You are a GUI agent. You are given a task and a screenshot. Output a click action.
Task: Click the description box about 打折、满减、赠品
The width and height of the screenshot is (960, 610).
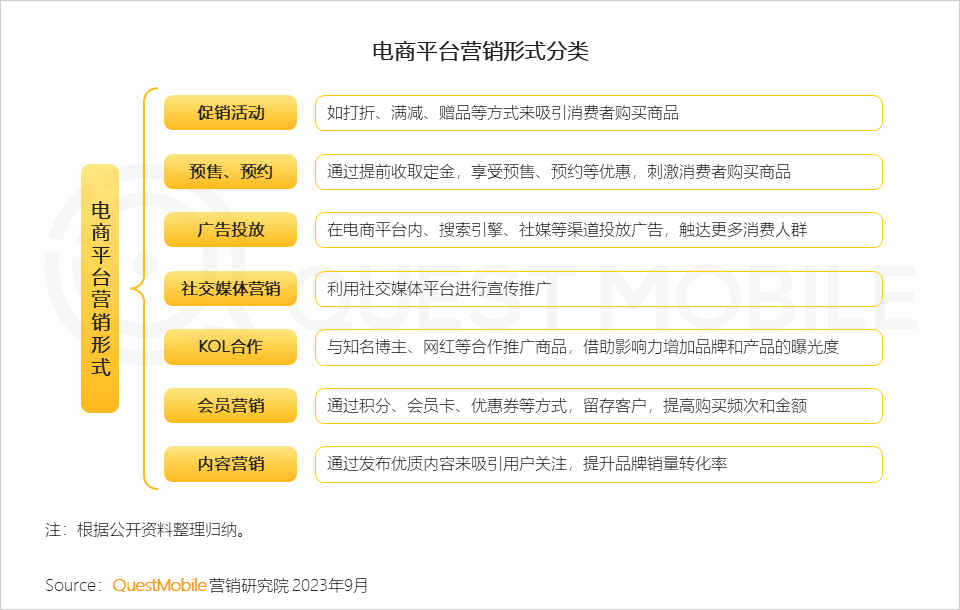point(598,113)
